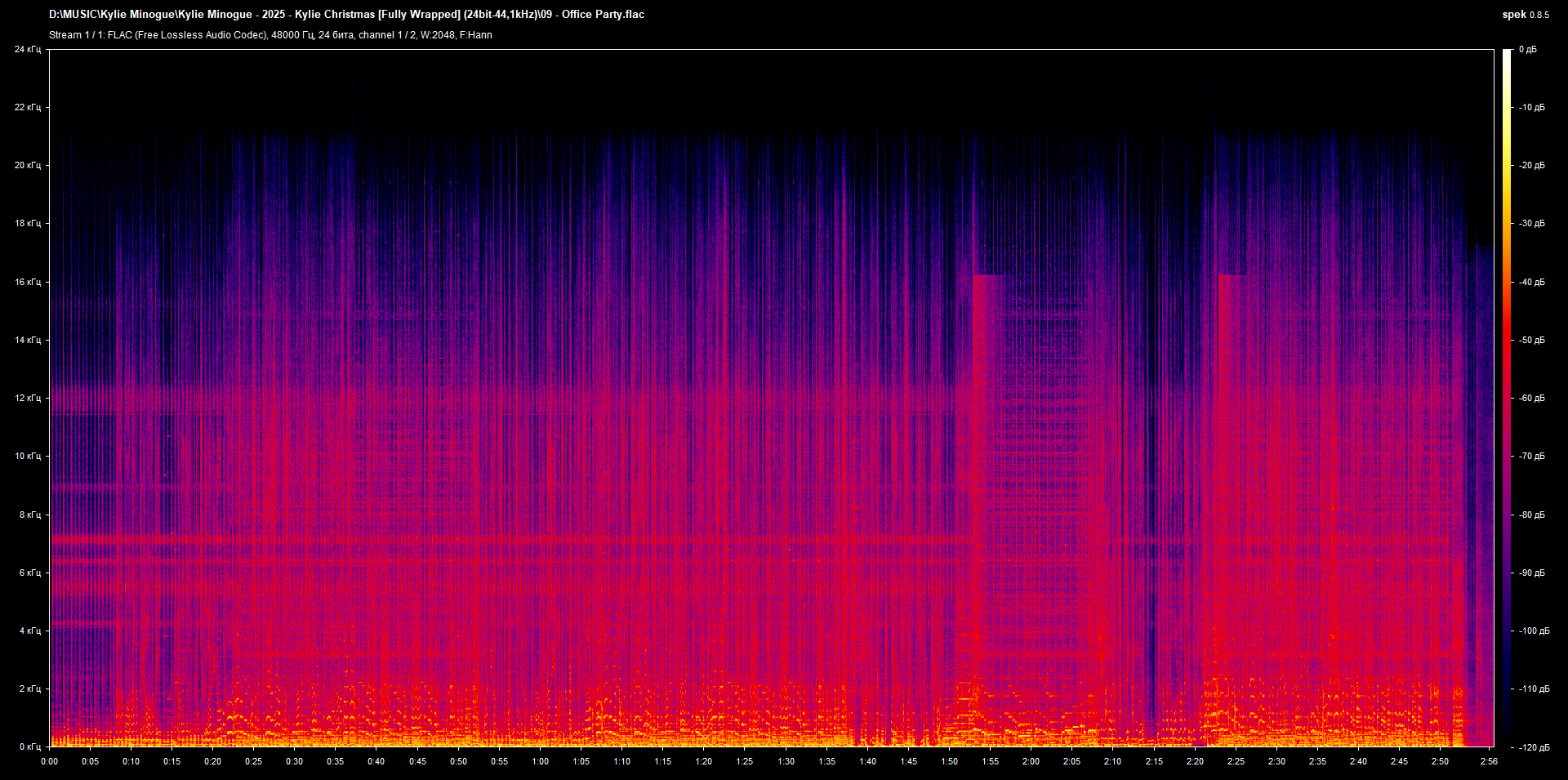Click the 24 кГц frequency label

[27, 50]
